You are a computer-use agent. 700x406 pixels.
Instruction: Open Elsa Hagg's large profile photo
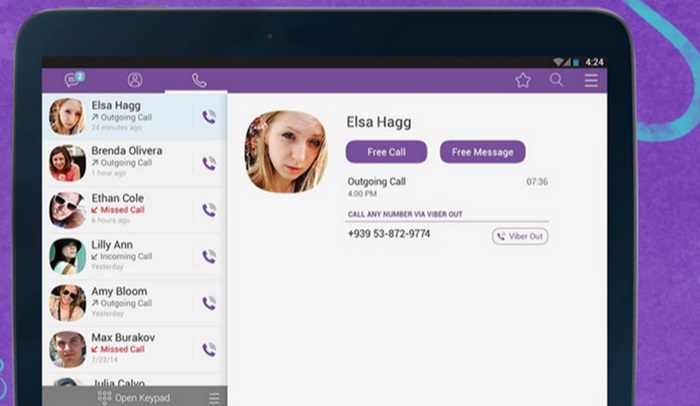286,152
